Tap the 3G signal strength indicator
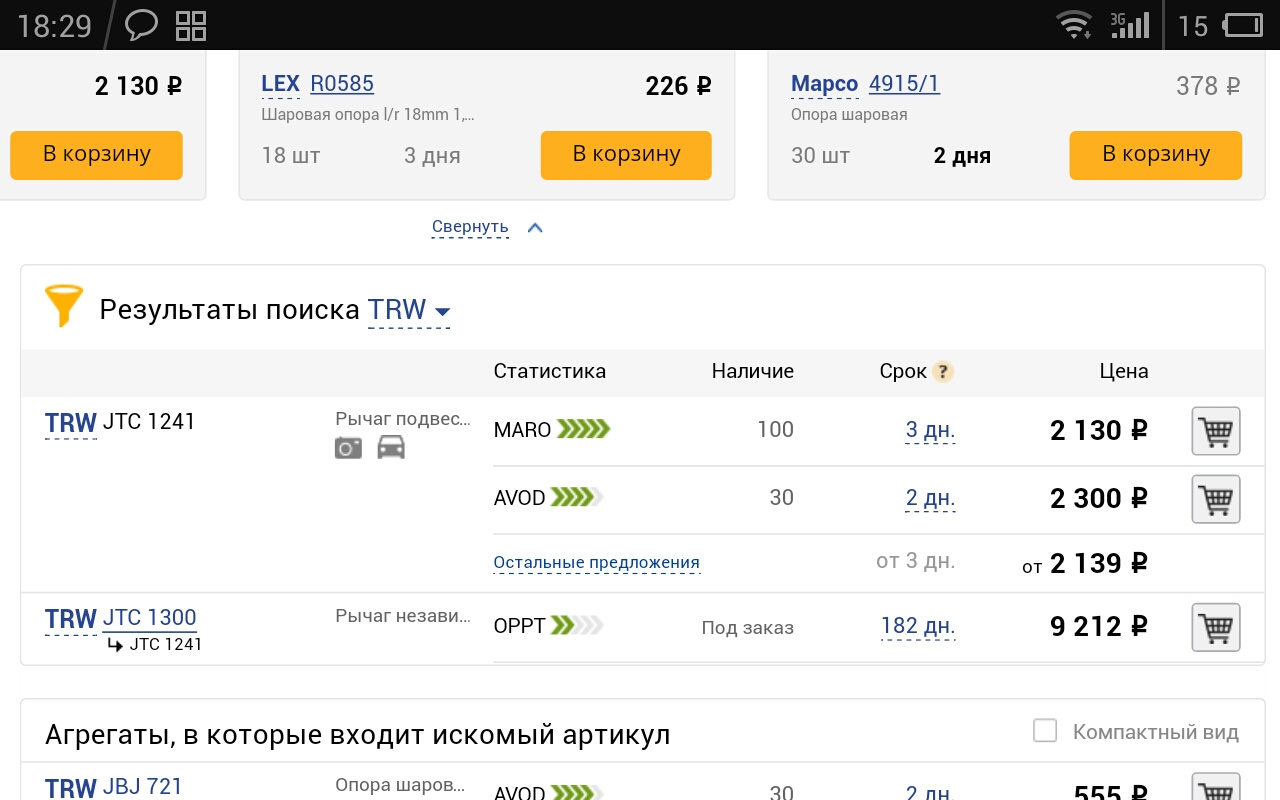Image resolution: width=1280 pixels, height=800 pixels. pyautogui.click(x=1130, y=25)
